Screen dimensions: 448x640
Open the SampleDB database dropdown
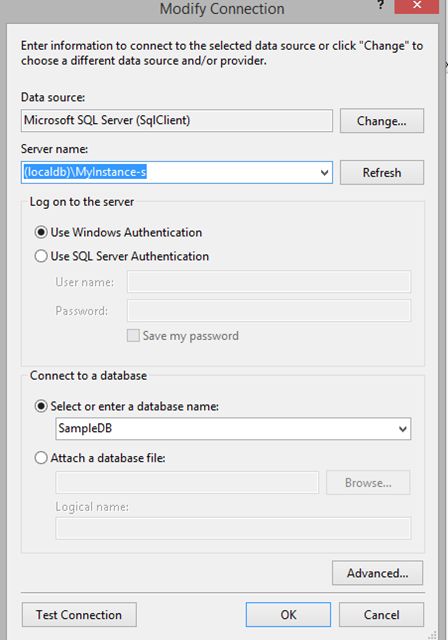coord(402,429)
